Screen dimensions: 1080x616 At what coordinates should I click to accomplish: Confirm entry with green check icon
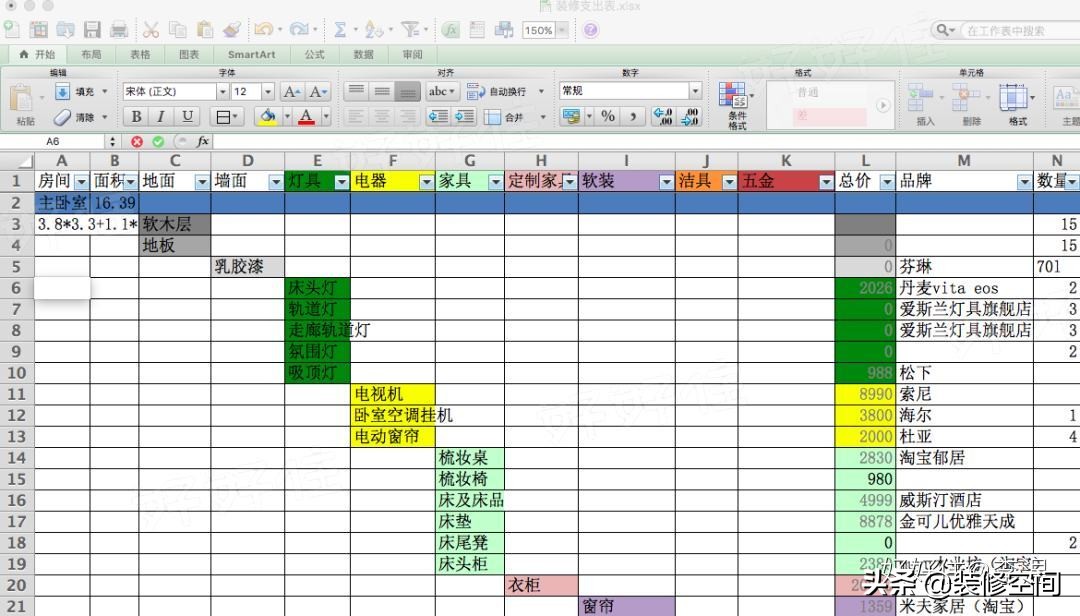(158, 141)
